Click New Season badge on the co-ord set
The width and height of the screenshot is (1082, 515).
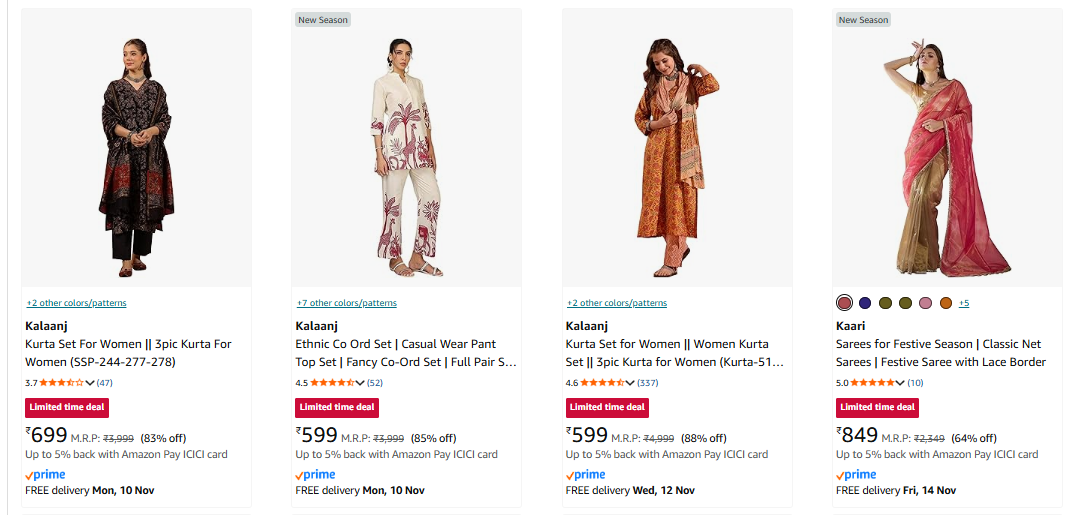point(322,20)
